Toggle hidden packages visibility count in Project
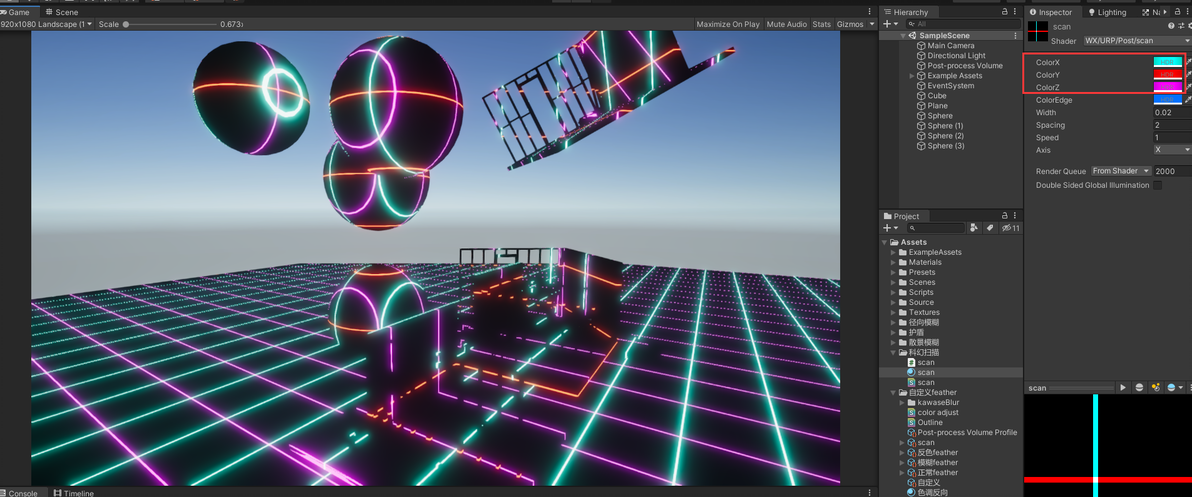1192x497 pixels. click(x=1011, y=228)
